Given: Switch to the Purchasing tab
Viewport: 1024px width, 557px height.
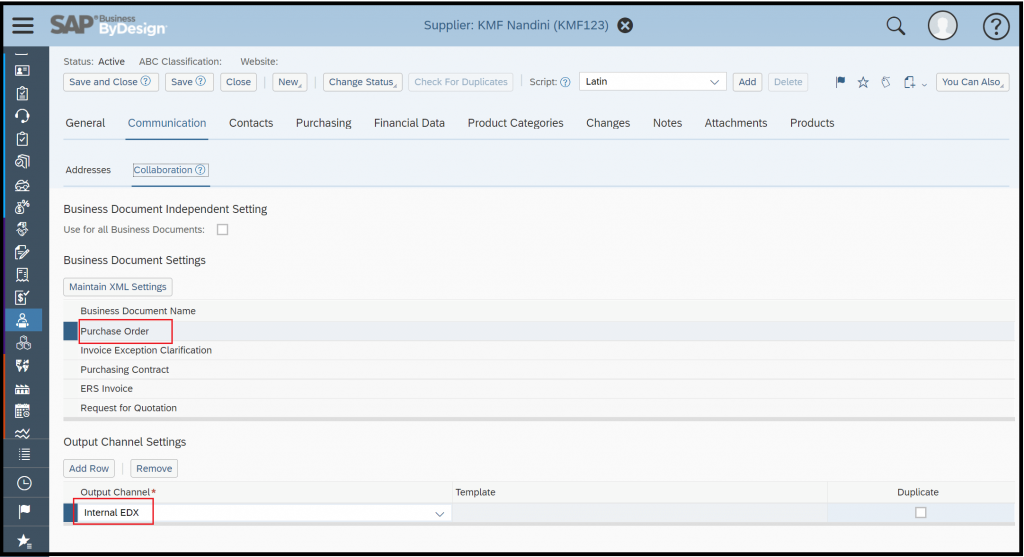Looking at the screenshot, I should pyautogui.click(x=323, y=123).
